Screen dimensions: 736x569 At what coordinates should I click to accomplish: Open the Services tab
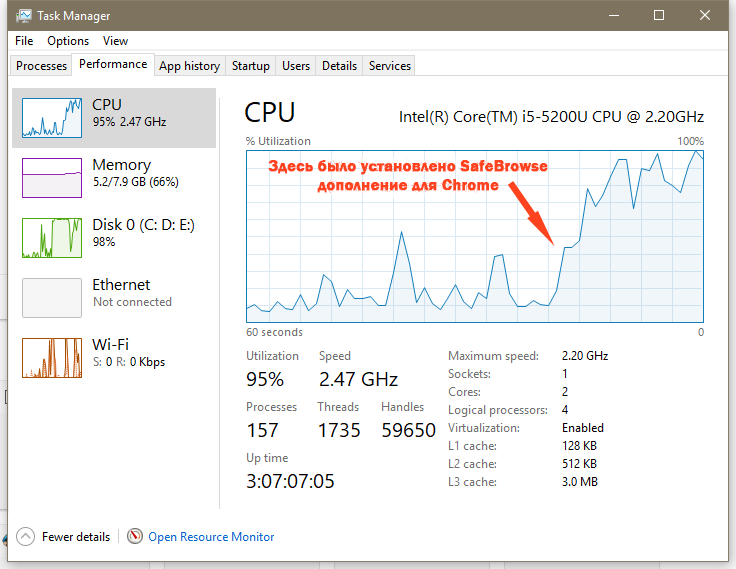tap(390, 66)
